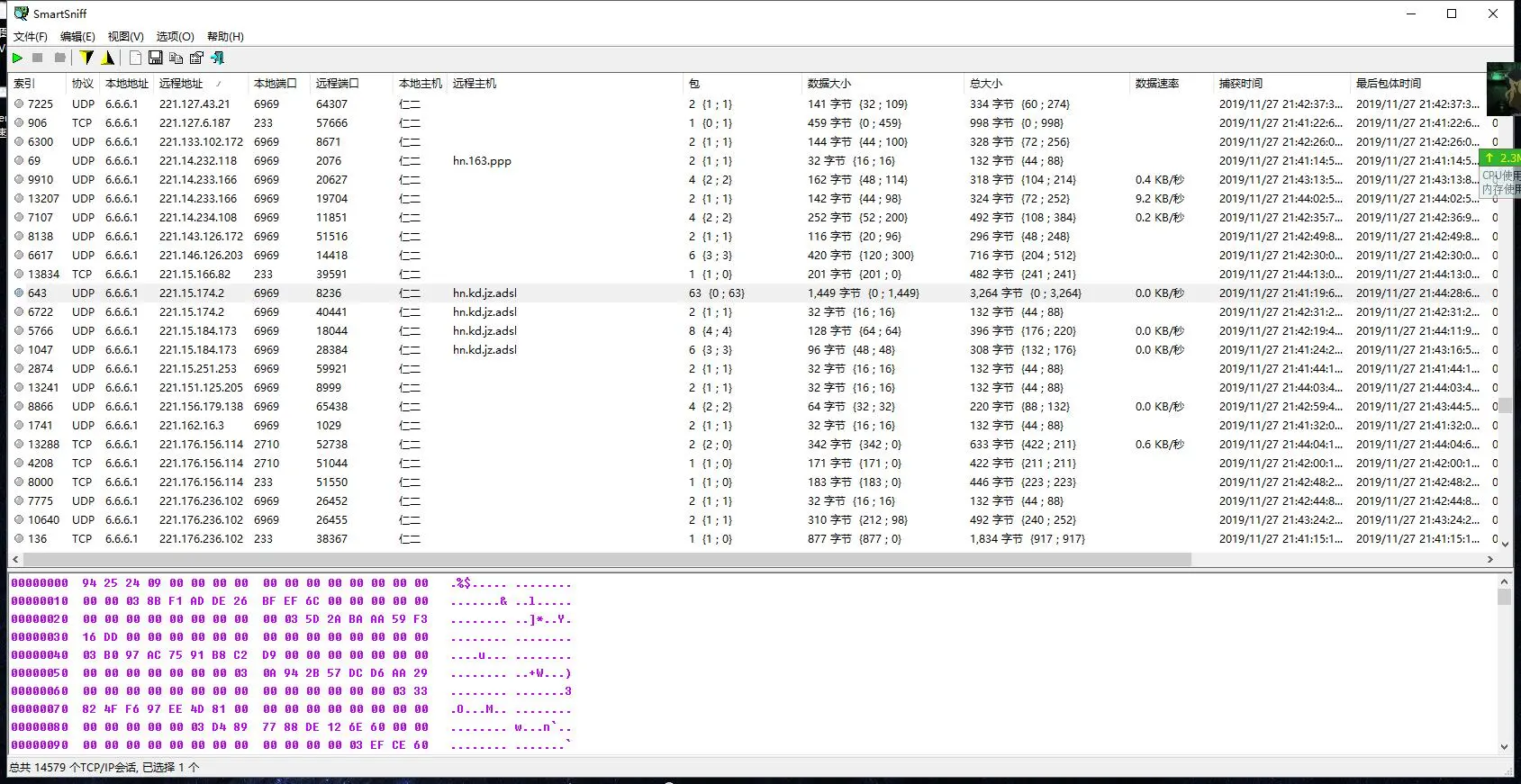1521x784 pixels.
Task: Sort by the 数据速率 column header
Action: 1171,83
